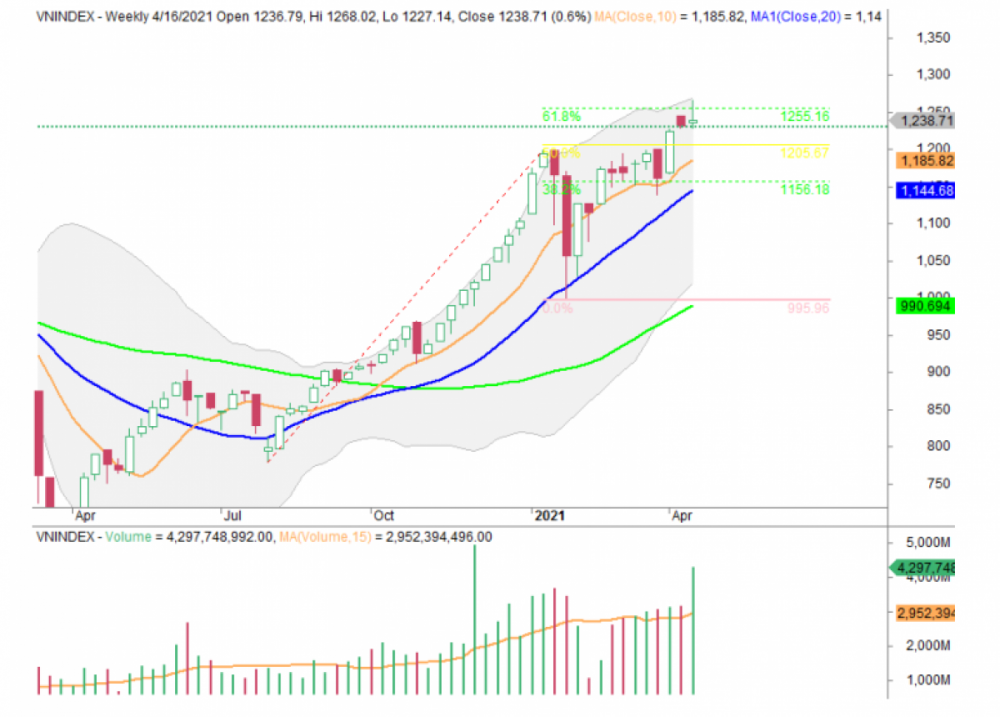Click the green 990.694 price tag

tap(926, 306)
